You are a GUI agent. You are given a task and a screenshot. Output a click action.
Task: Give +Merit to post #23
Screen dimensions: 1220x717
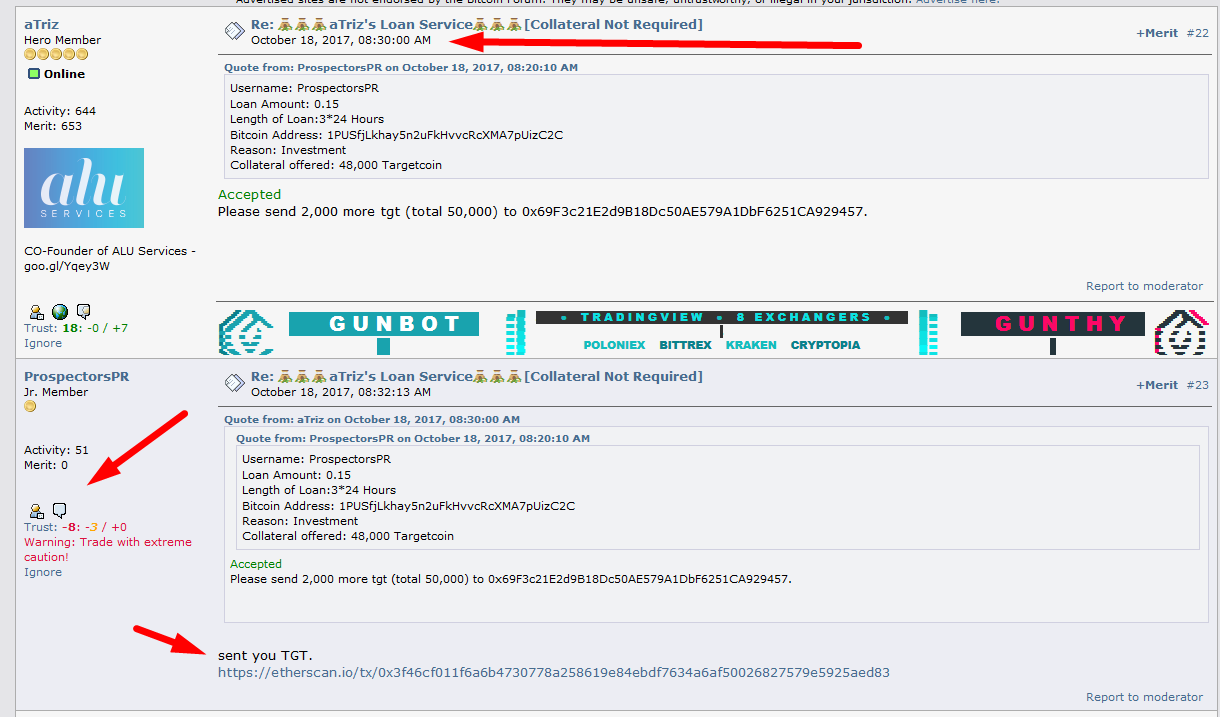click(1157, 385)
